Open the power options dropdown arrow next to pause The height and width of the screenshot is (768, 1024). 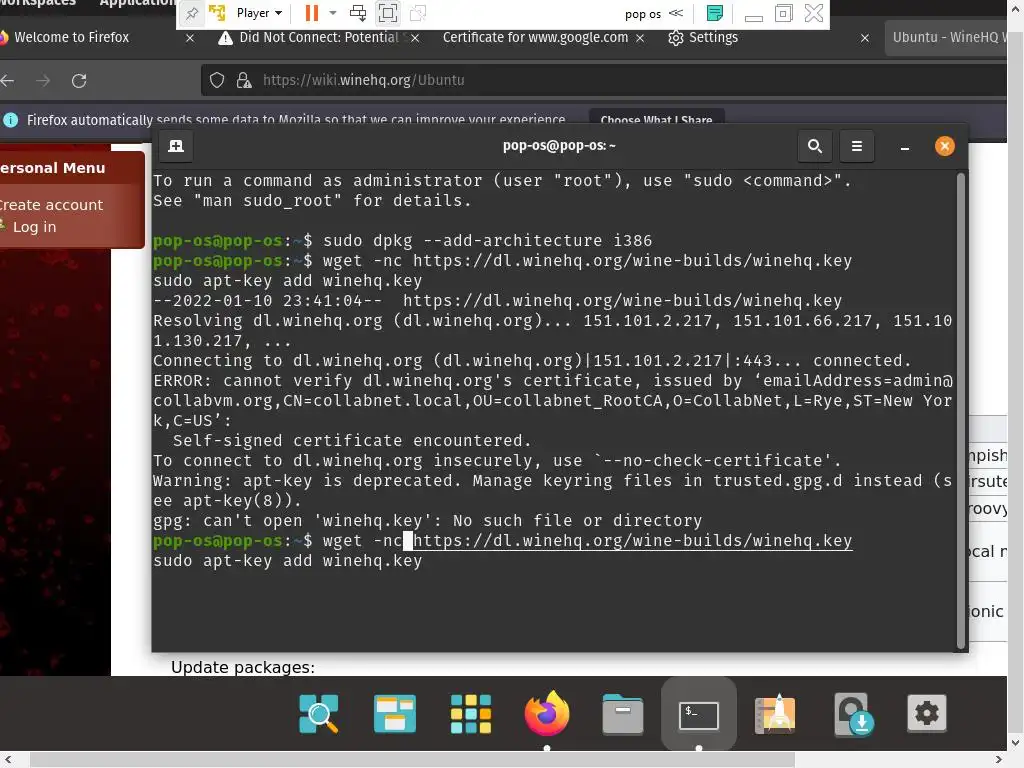point(332,13)
